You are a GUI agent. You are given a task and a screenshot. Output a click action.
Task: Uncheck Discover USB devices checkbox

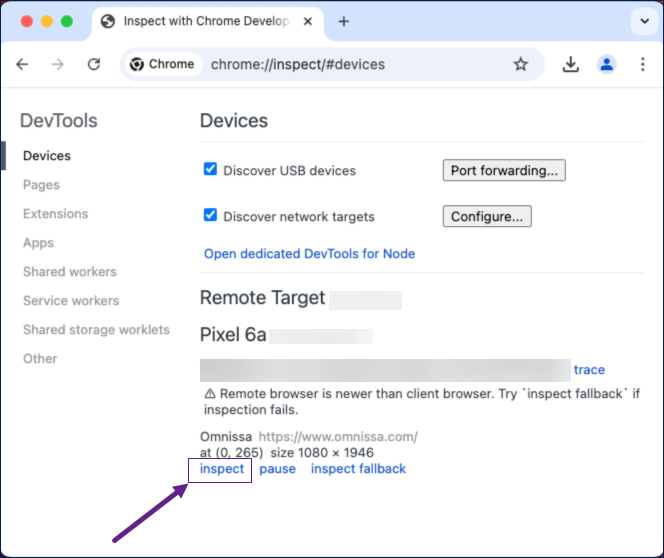pos(210,169)
